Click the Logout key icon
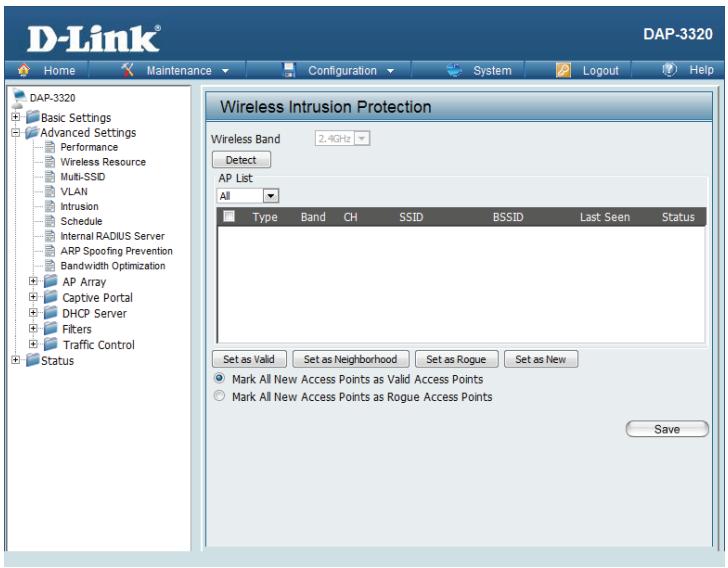This screenshot has height=568, width=728. pos(563,70)
